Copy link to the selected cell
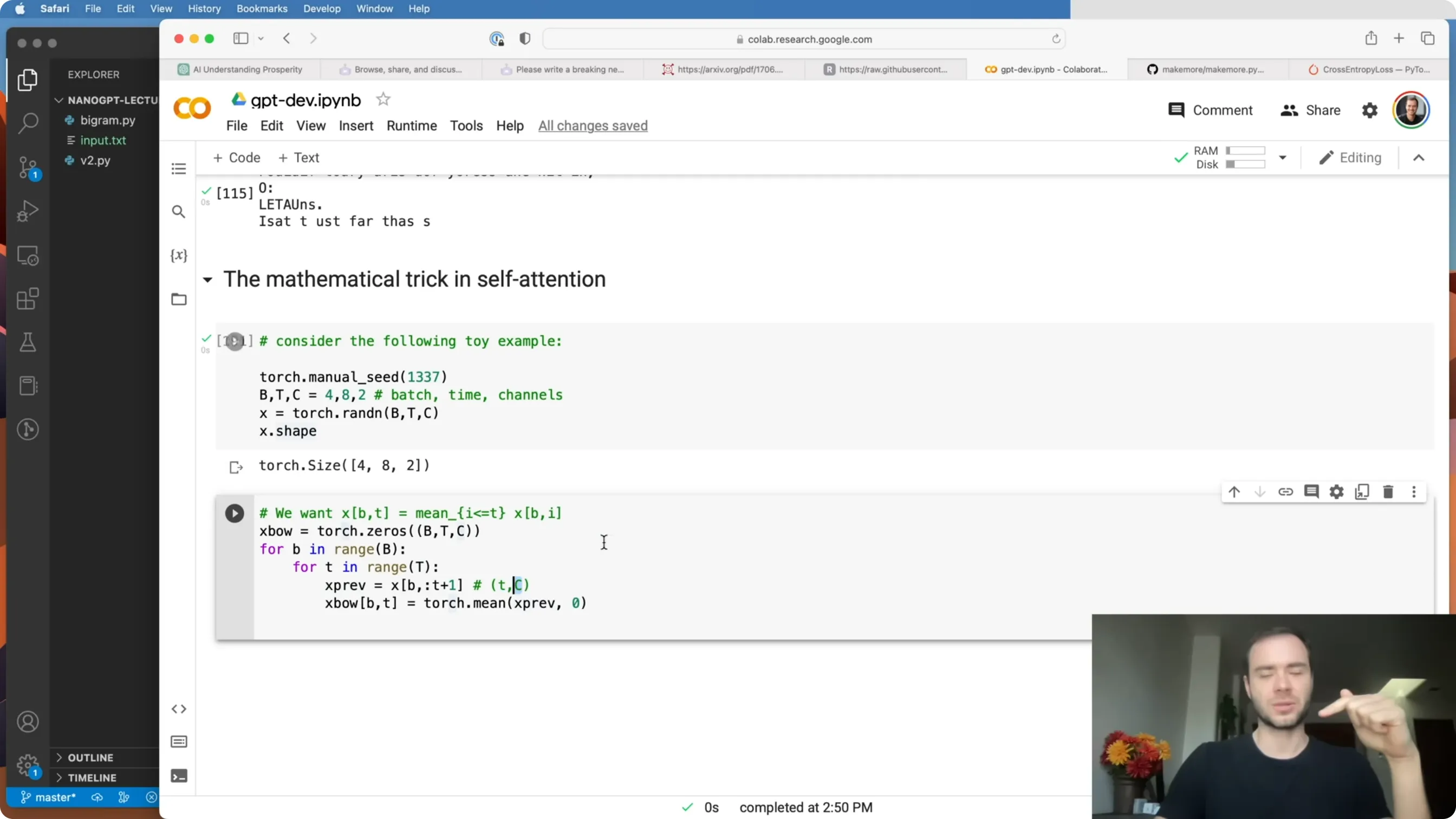 pyautogui.click(x=1285, y=492)
